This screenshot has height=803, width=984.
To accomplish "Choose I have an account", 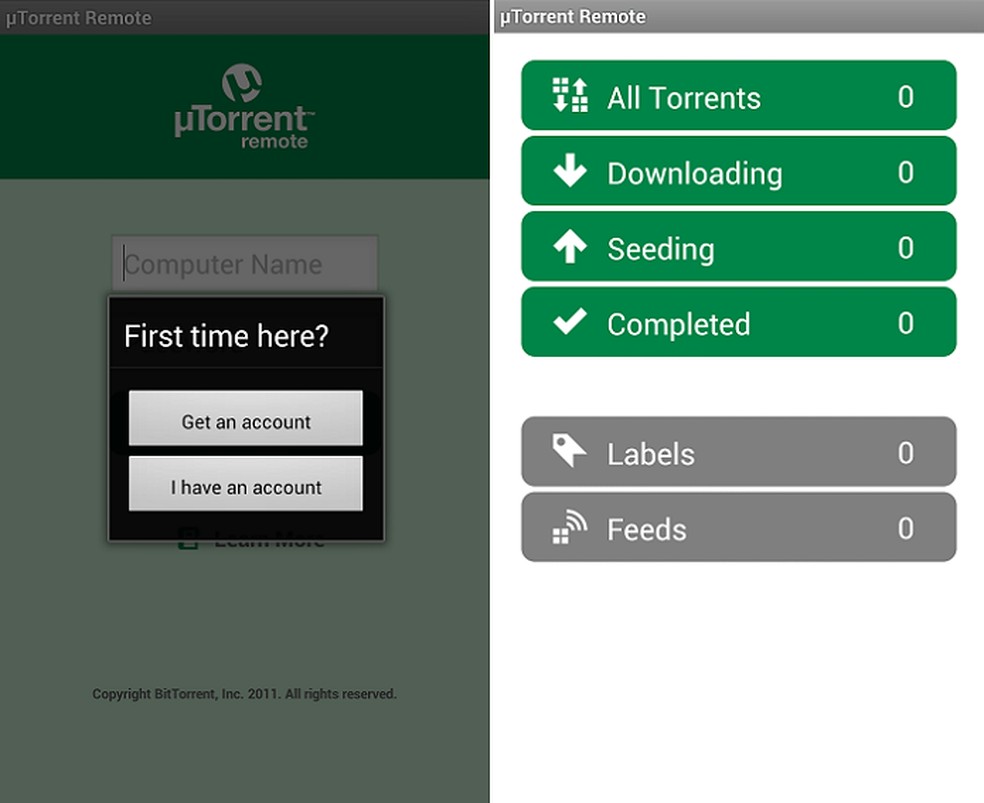I will click(x=245, y=484).
